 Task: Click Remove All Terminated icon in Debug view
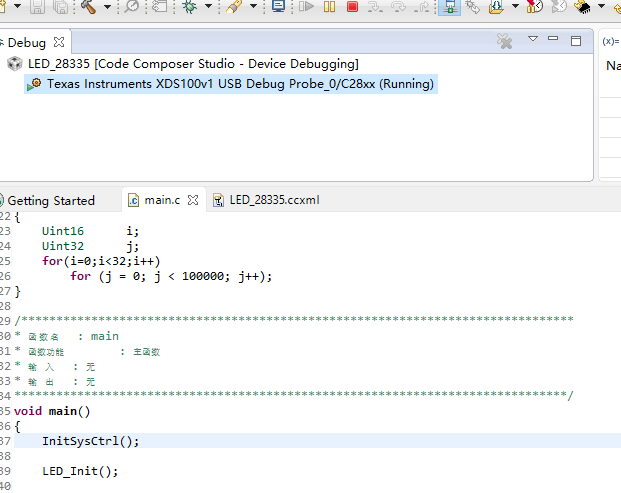pos(505,41)
